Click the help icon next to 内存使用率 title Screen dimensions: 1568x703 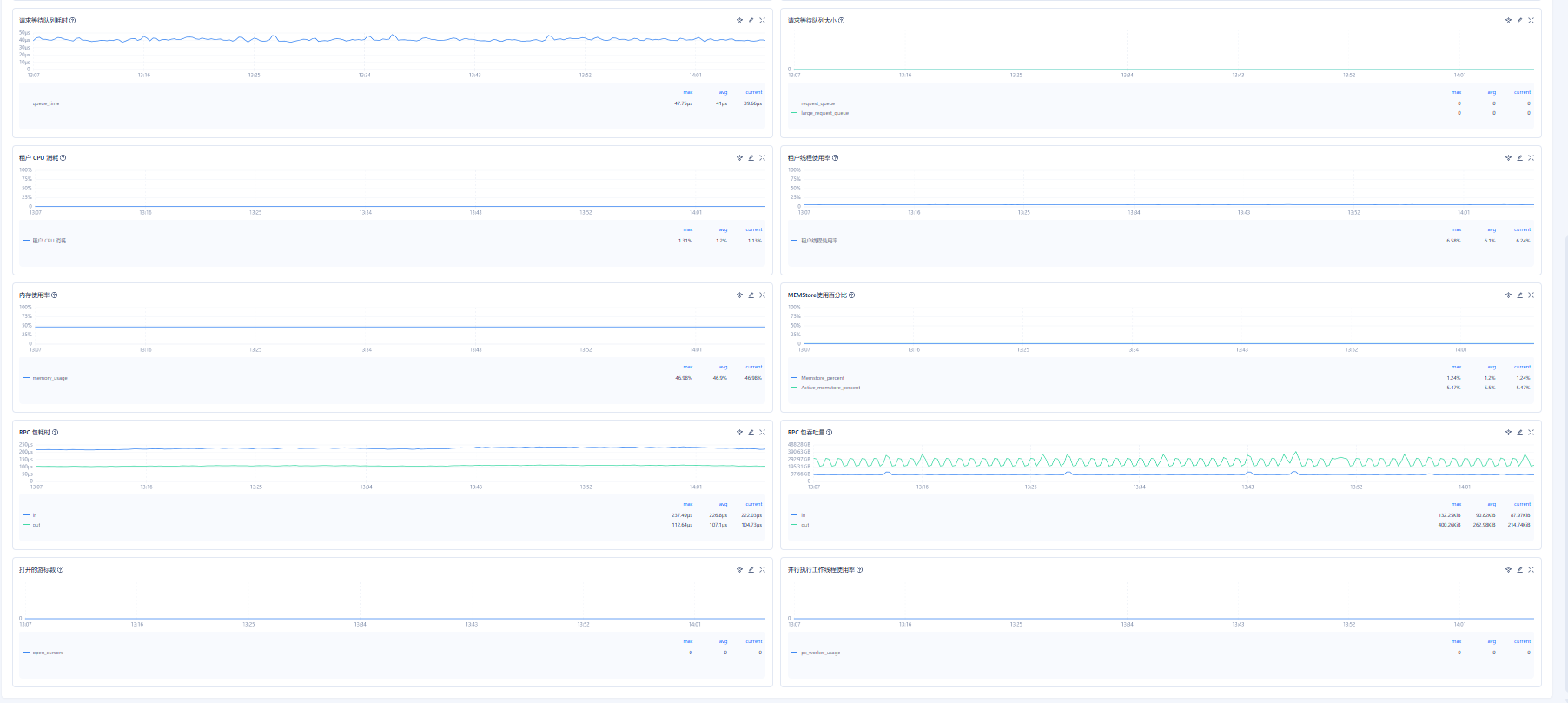tap(55, 295)
